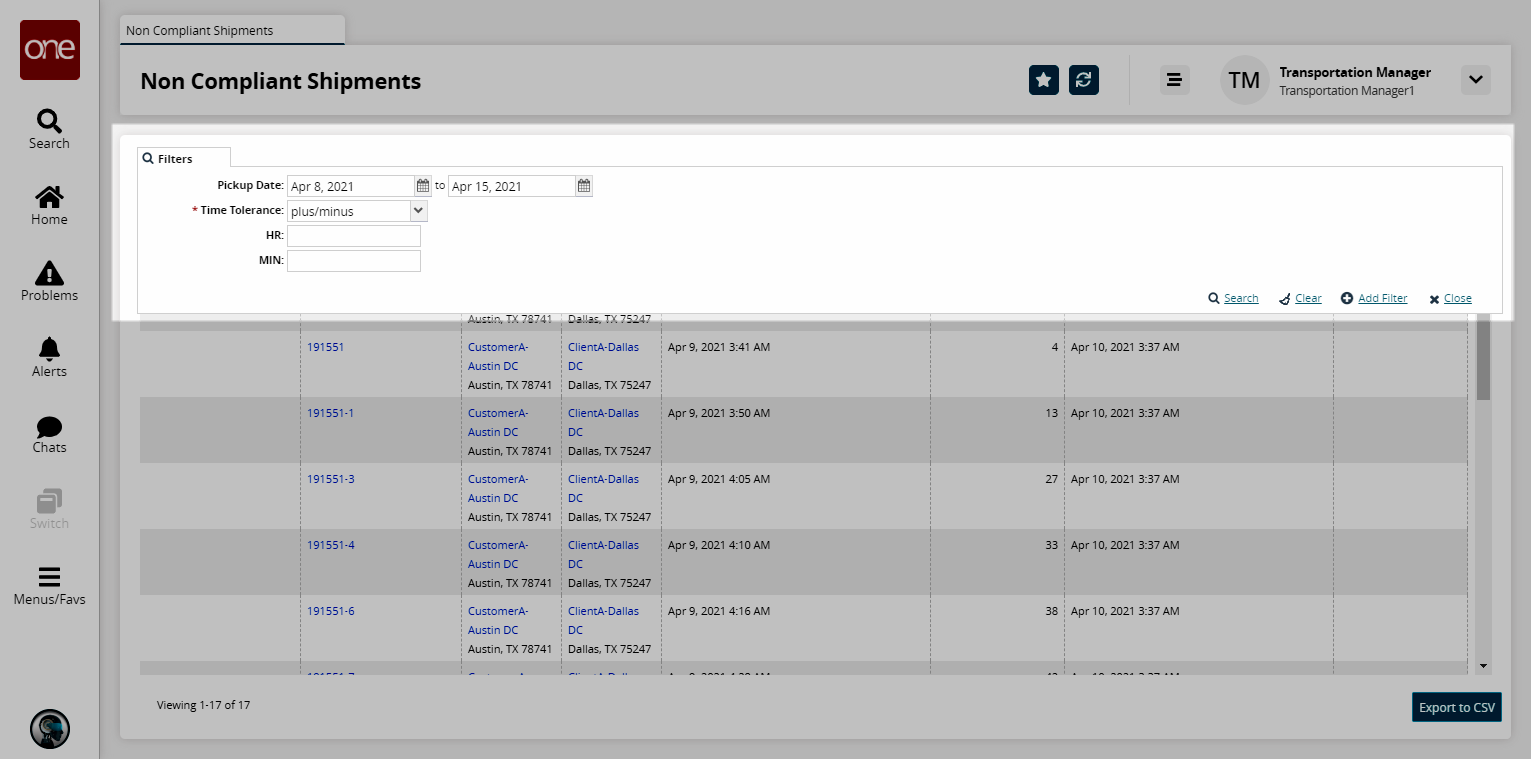The height and width of the screenshot is (759, 1531).
Task: Add page to favorites with star icon
Action: [1044, 80]
